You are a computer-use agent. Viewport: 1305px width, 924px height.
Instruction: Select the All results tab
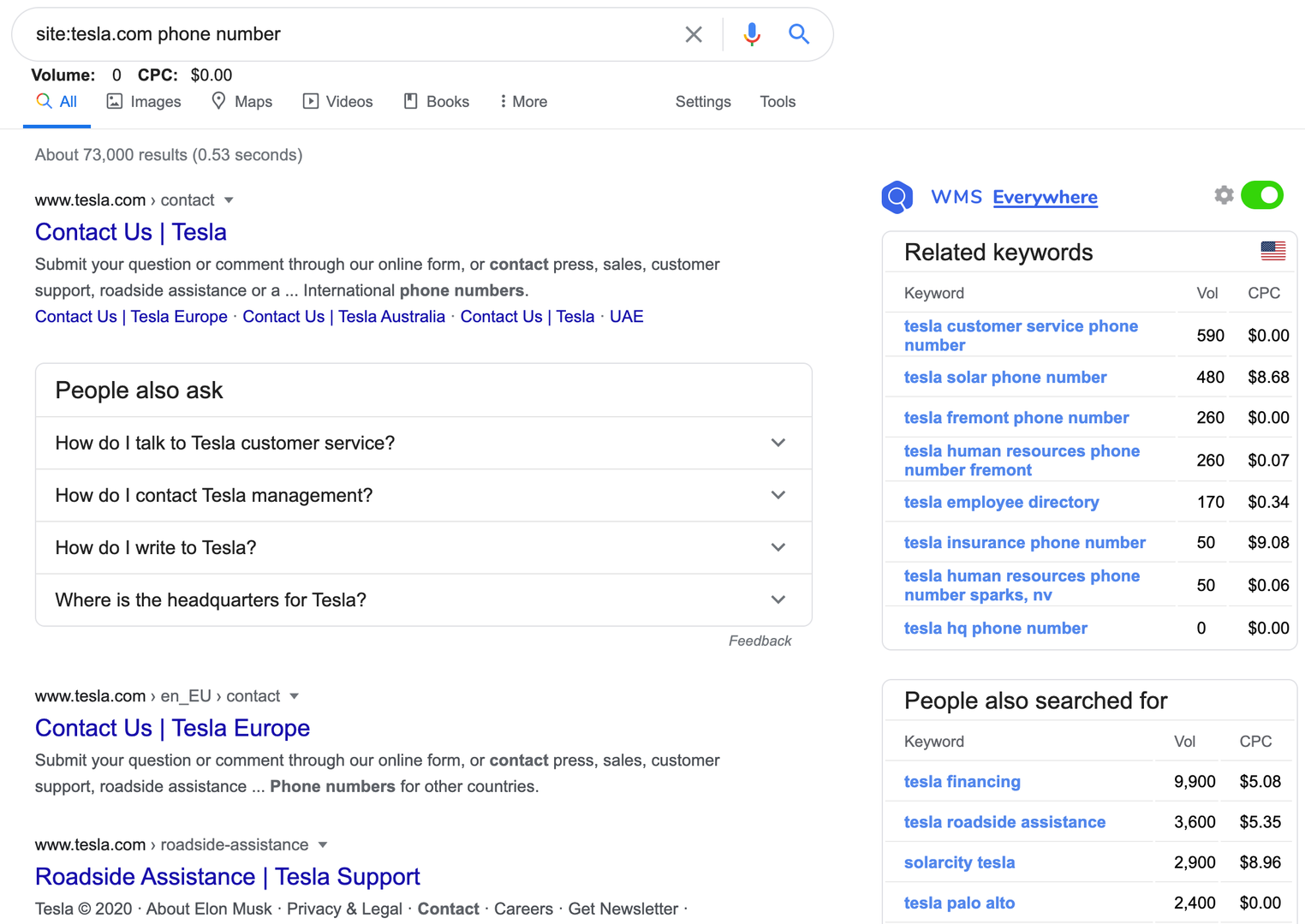57,102
